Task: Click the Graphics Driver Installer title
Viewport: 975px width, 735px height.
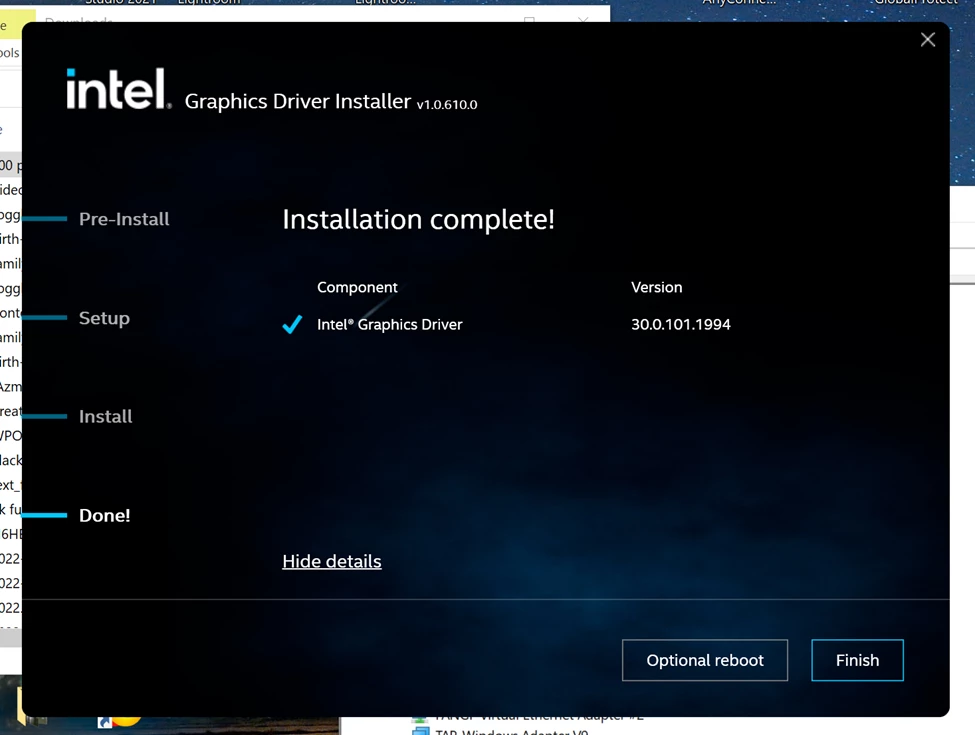Action: point(298,101)
